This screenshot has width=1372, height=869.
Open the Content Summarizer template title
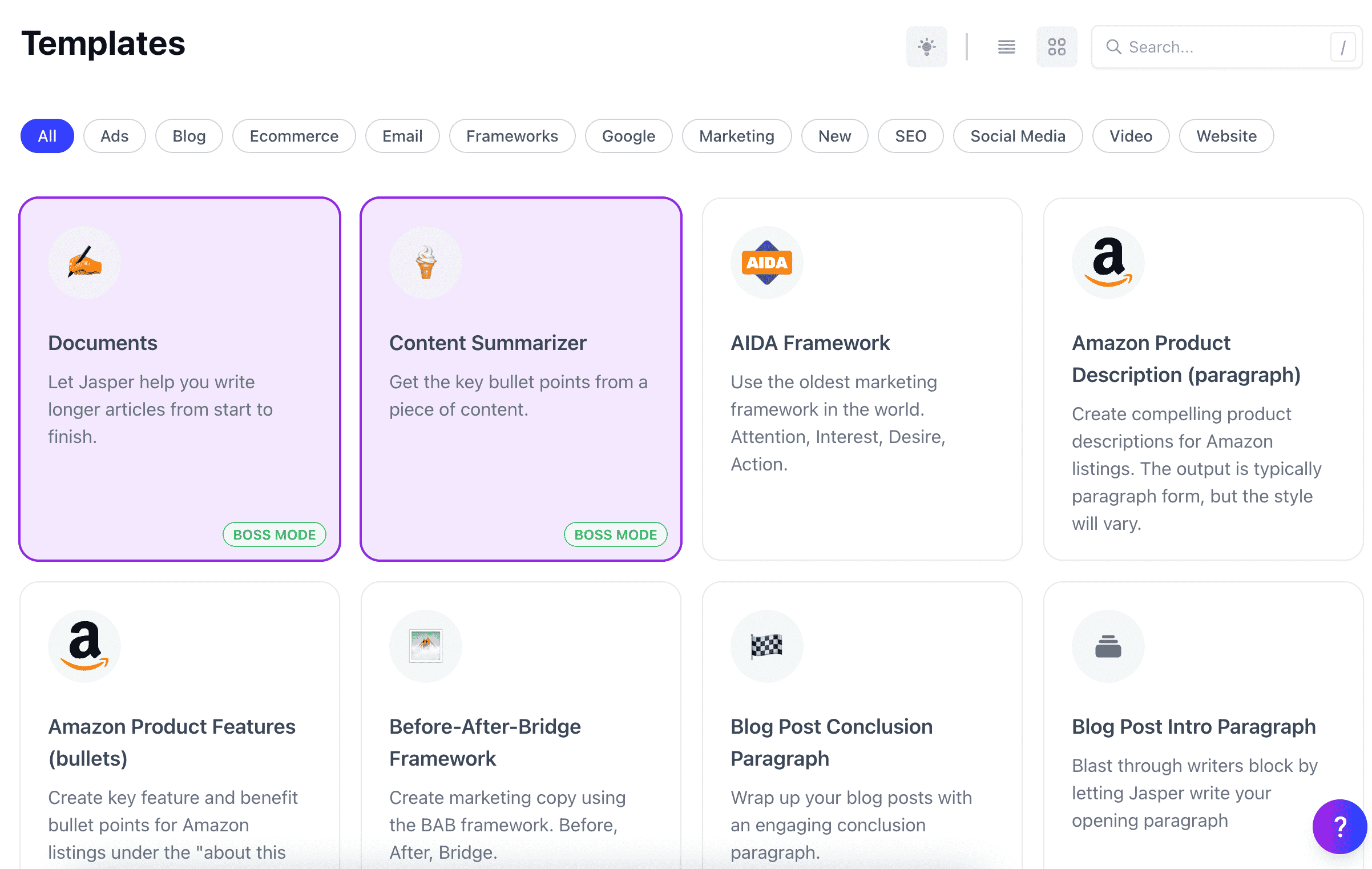[488, 343]
